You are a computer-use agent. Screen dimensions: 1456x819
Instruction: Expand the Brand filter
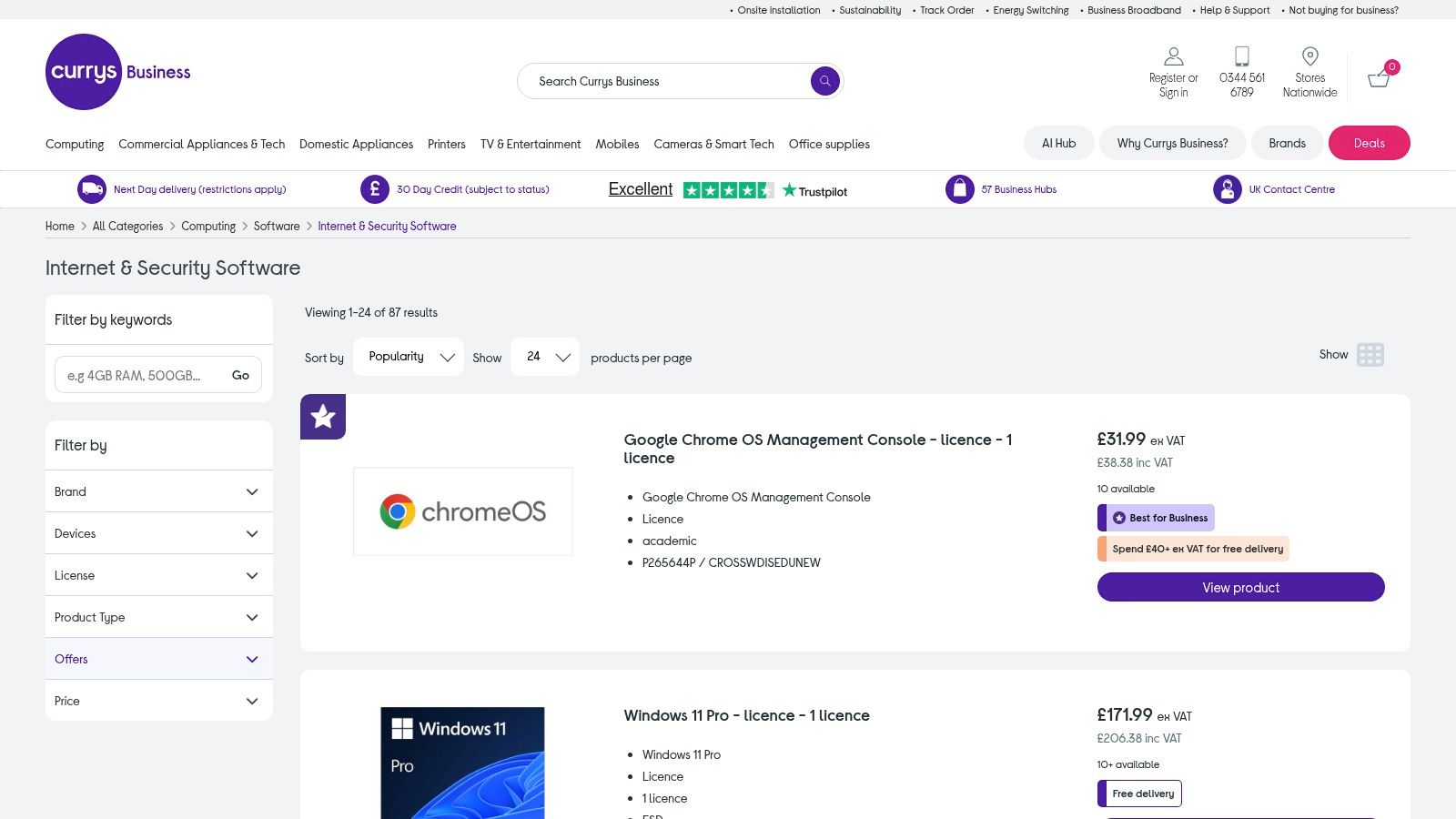[x=159, y=491]
